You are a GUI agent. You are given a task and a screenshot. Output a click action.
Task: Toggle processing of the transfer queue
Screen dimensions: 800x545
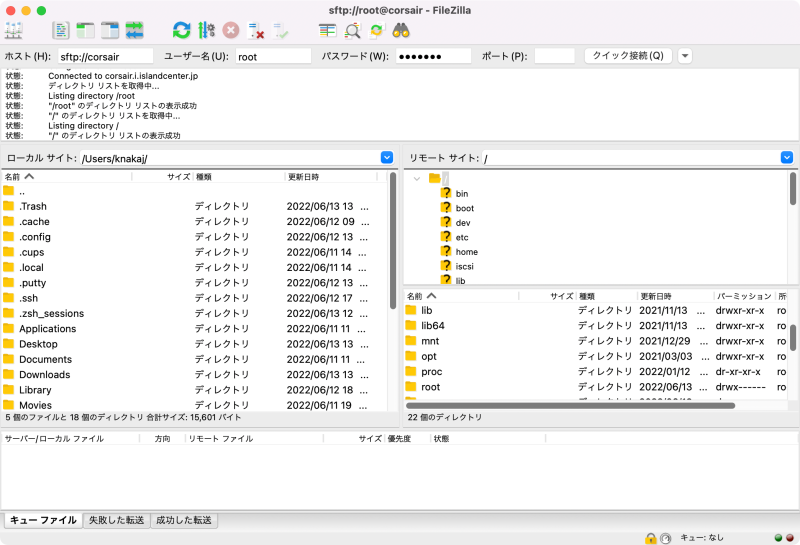coord(206,31)
